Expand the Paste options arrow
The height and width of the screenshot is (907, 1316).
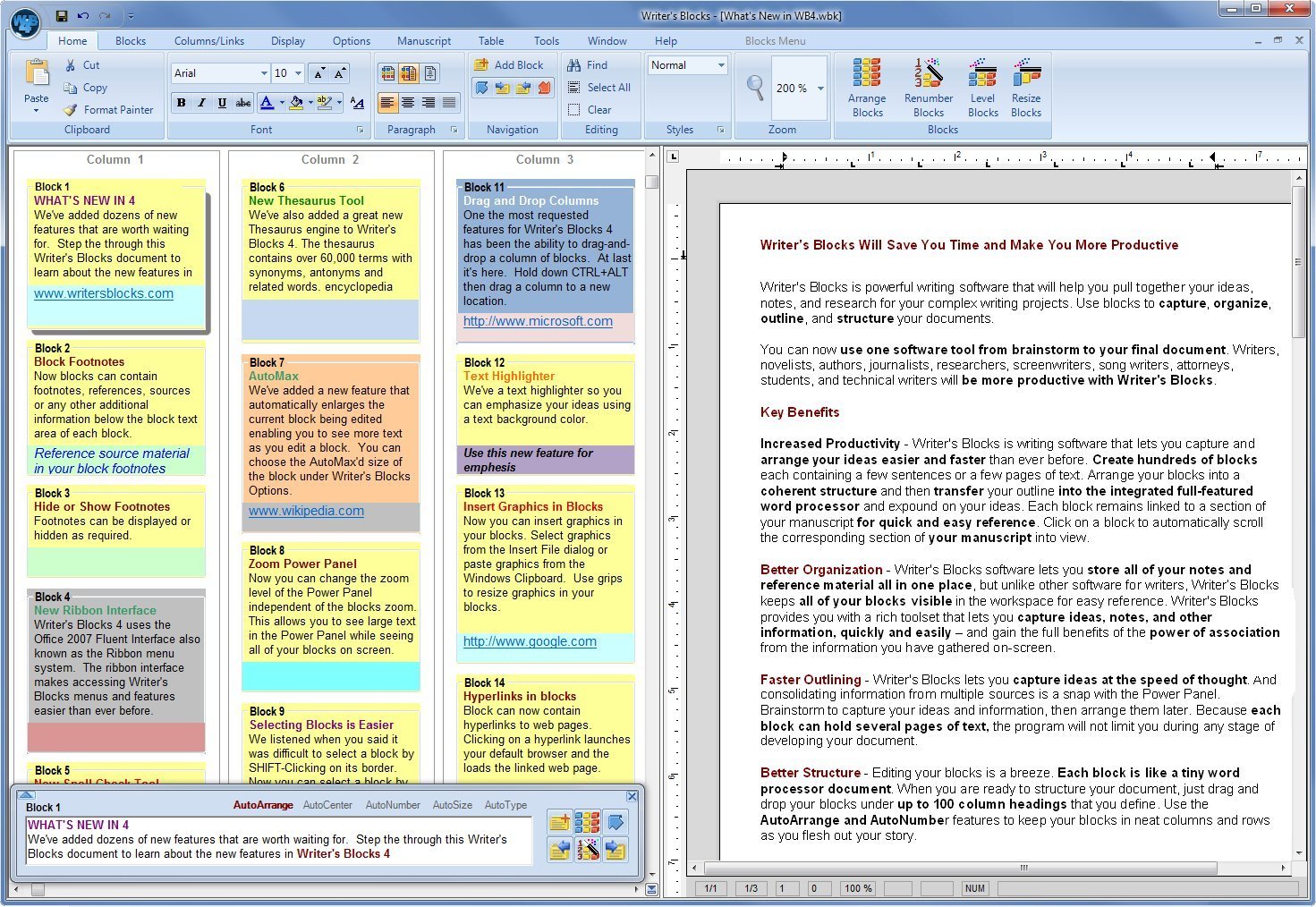pyautogui.click(x=37, y=111)
